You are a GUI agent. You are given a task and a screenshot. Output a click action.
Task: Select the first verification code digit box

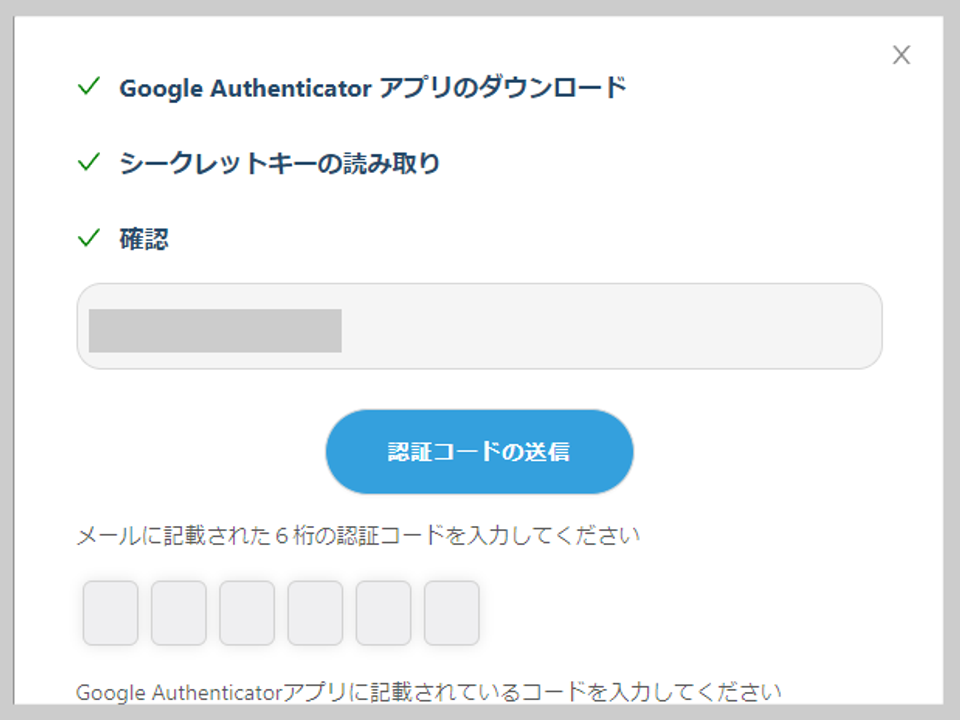(110, 613)
